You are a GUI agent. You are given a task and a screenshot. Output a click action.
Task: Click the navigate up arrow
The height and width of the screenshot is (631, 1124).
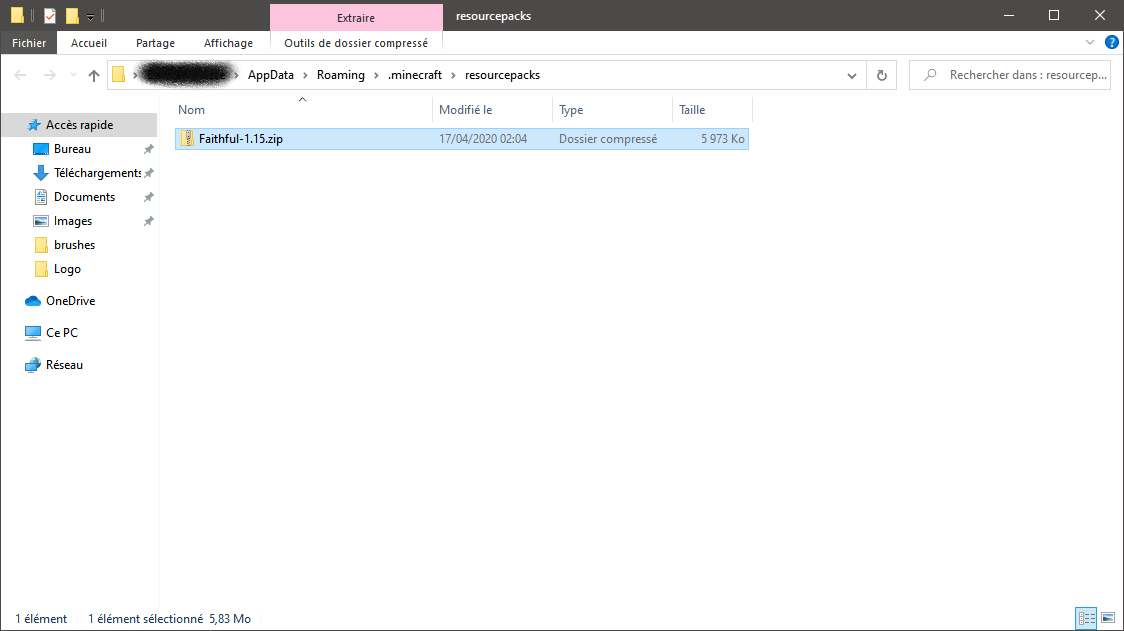pos(93,75)
